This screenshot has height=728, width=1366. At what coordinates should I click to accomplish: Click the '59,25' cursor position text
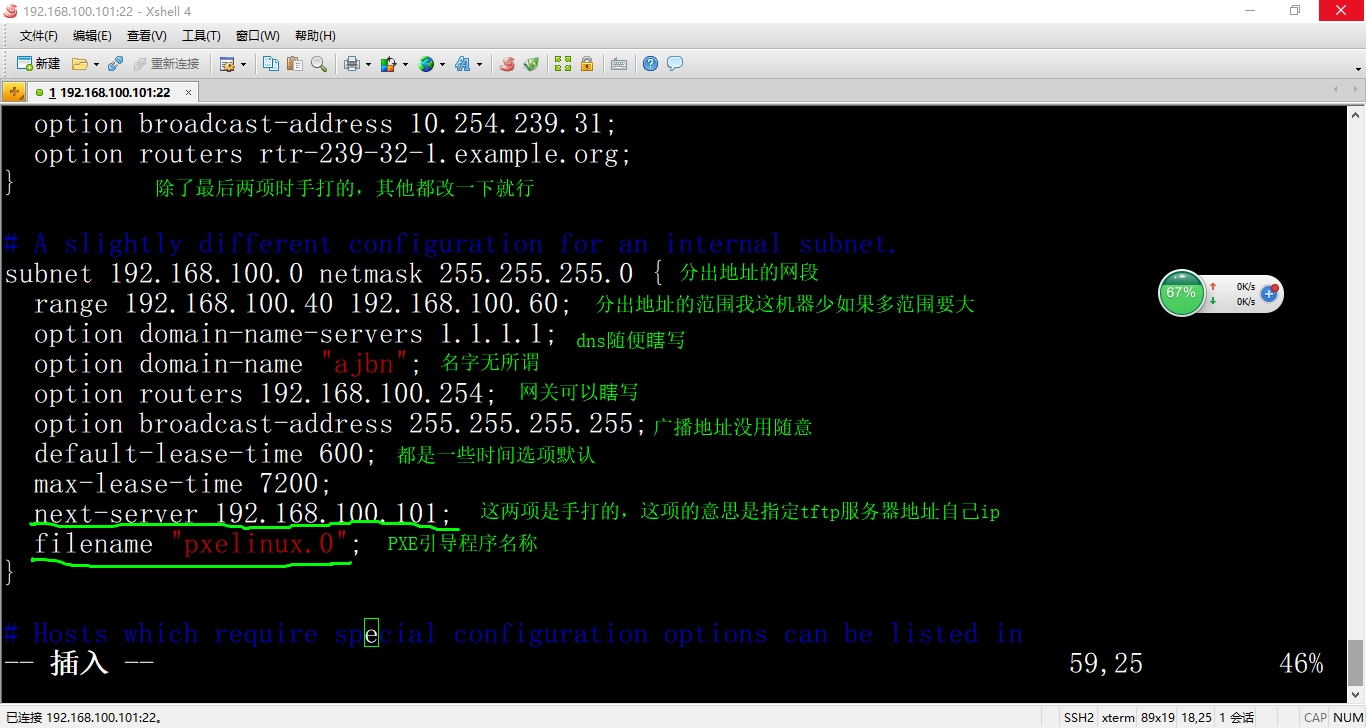coord(1106,663)
